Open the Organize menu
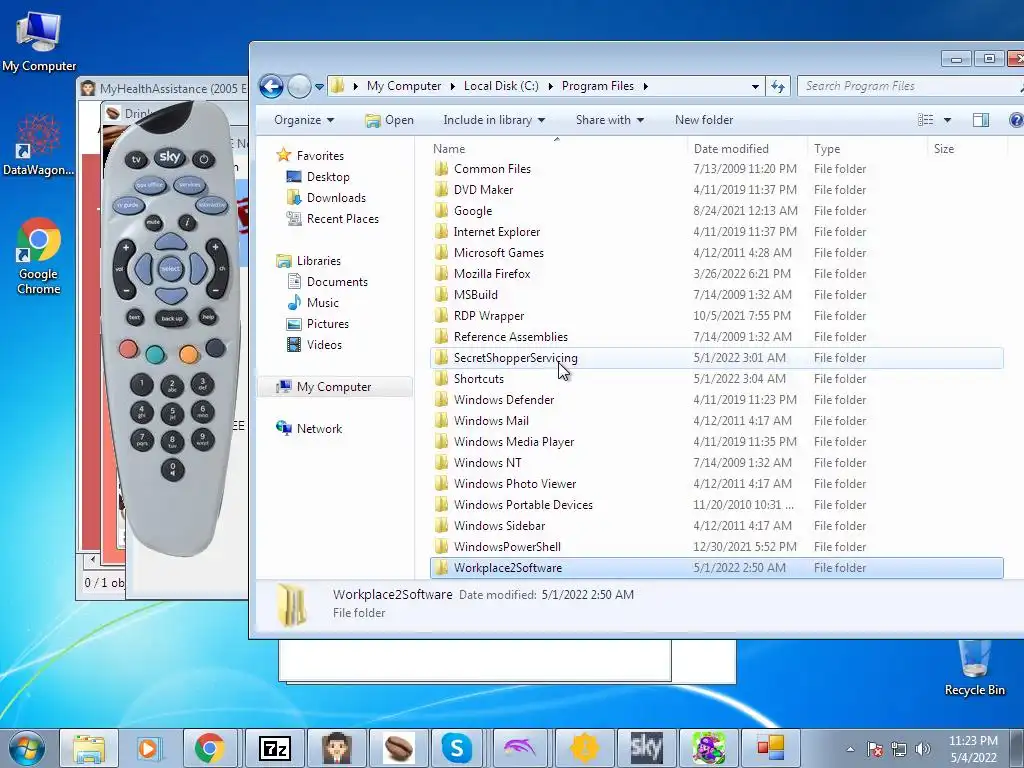 point(304,120)
